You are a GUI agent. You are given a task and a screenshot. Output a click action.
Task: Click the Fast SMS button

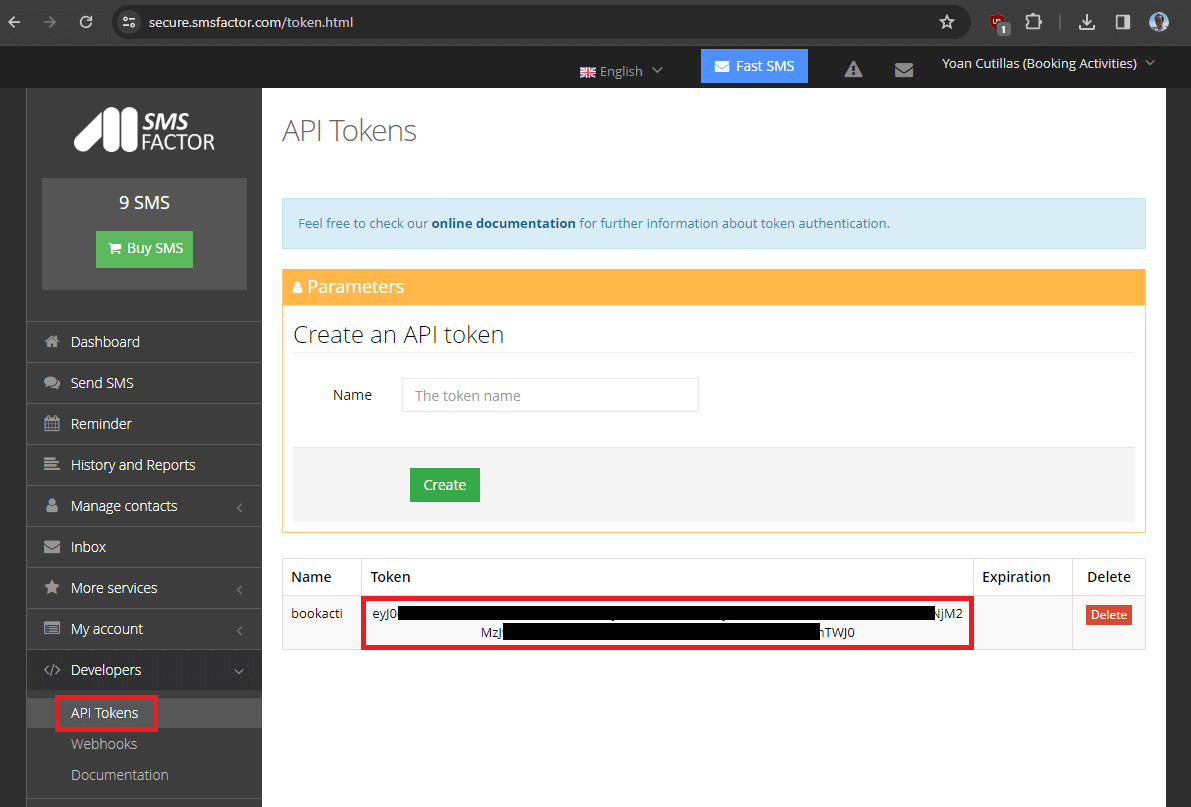(x=754, y=66)
